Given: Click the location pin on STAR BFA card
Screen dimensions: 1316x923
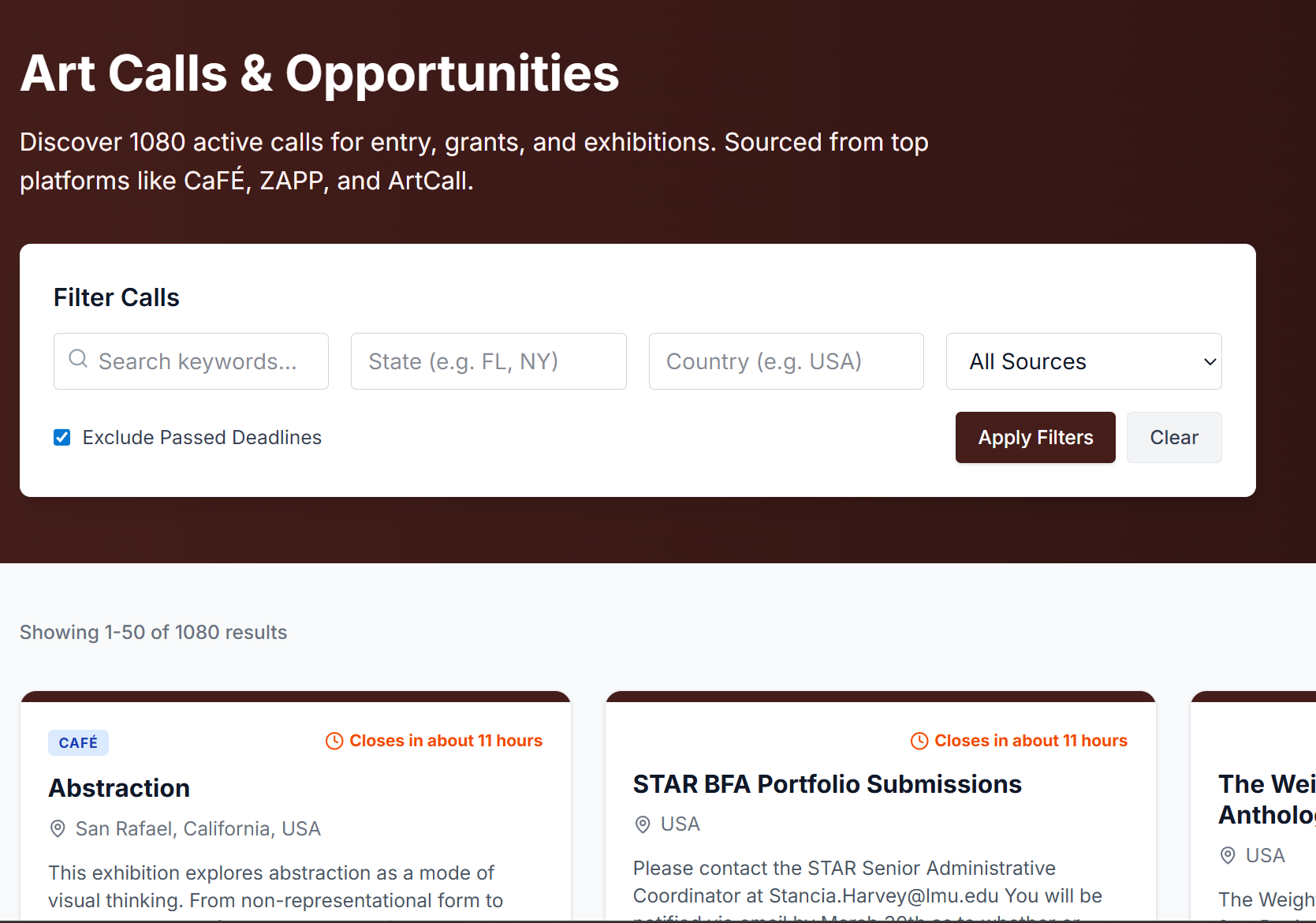Looking at the screenshot, I should click(x=643, y=824).
